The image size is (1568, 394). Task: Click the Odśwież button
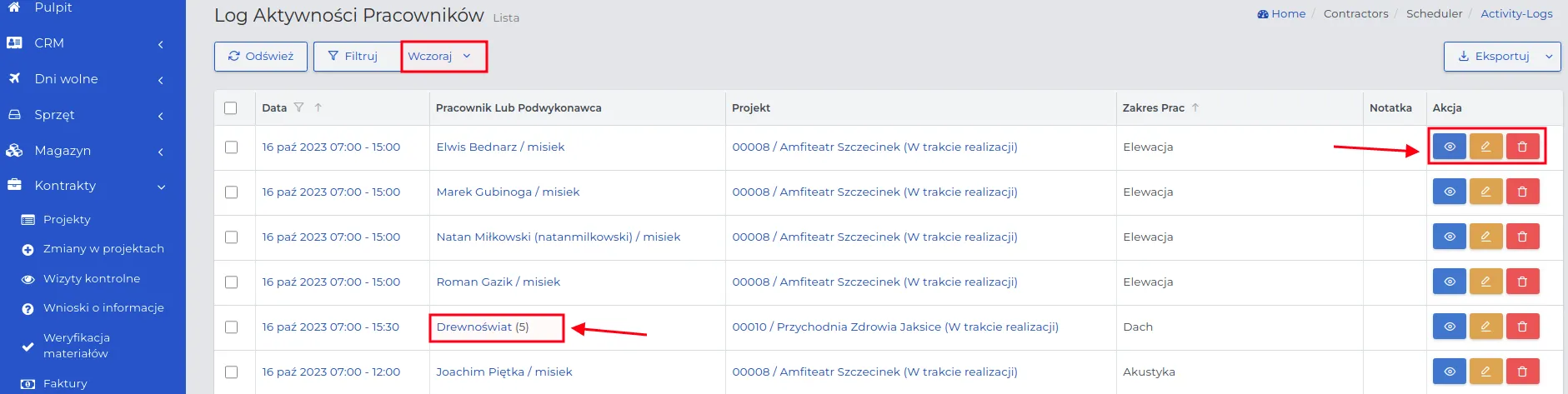261,56
